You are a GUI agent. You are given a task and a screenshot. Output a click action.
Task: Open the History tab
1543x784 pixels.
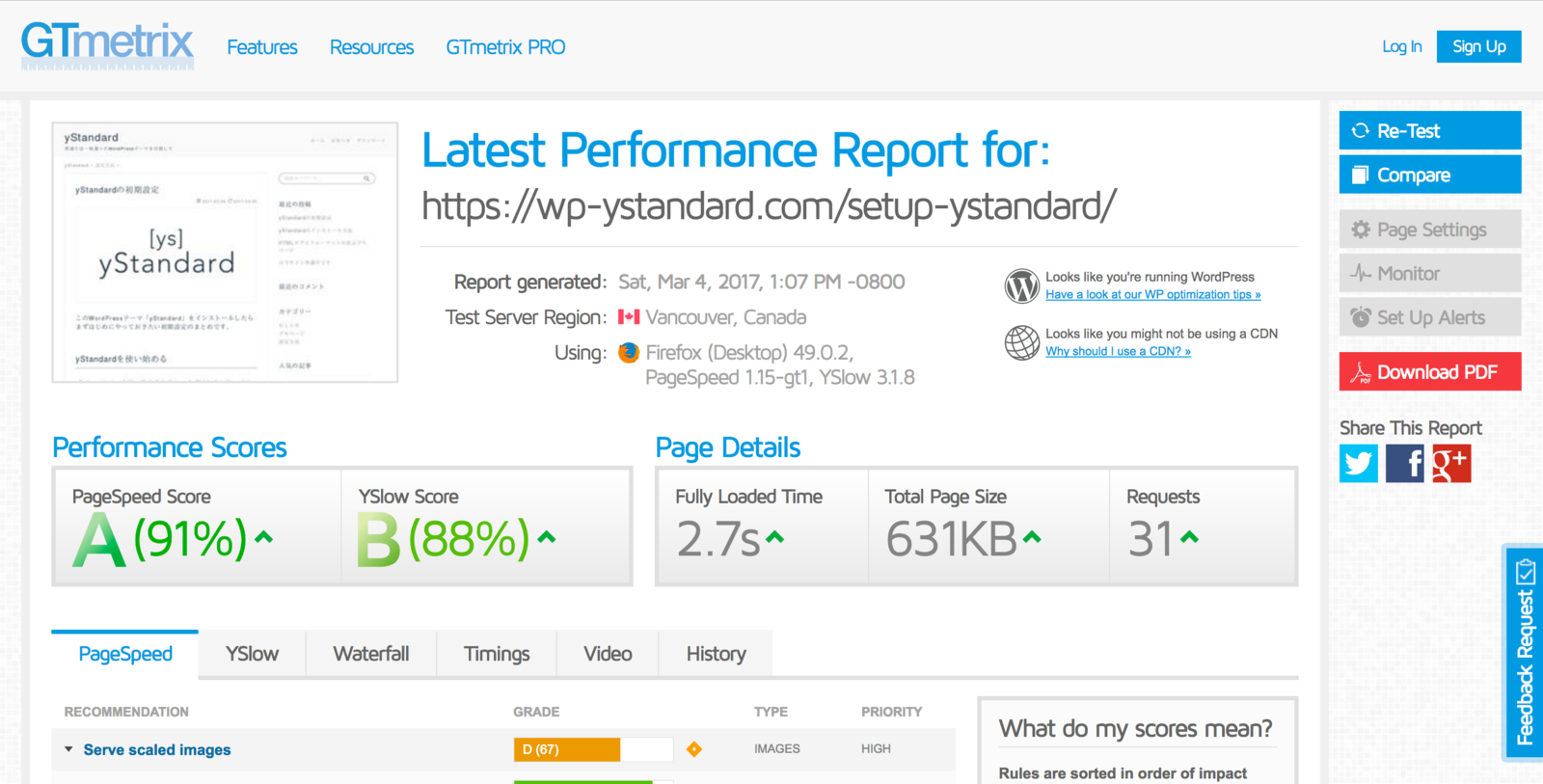click(x=716, y=654)
